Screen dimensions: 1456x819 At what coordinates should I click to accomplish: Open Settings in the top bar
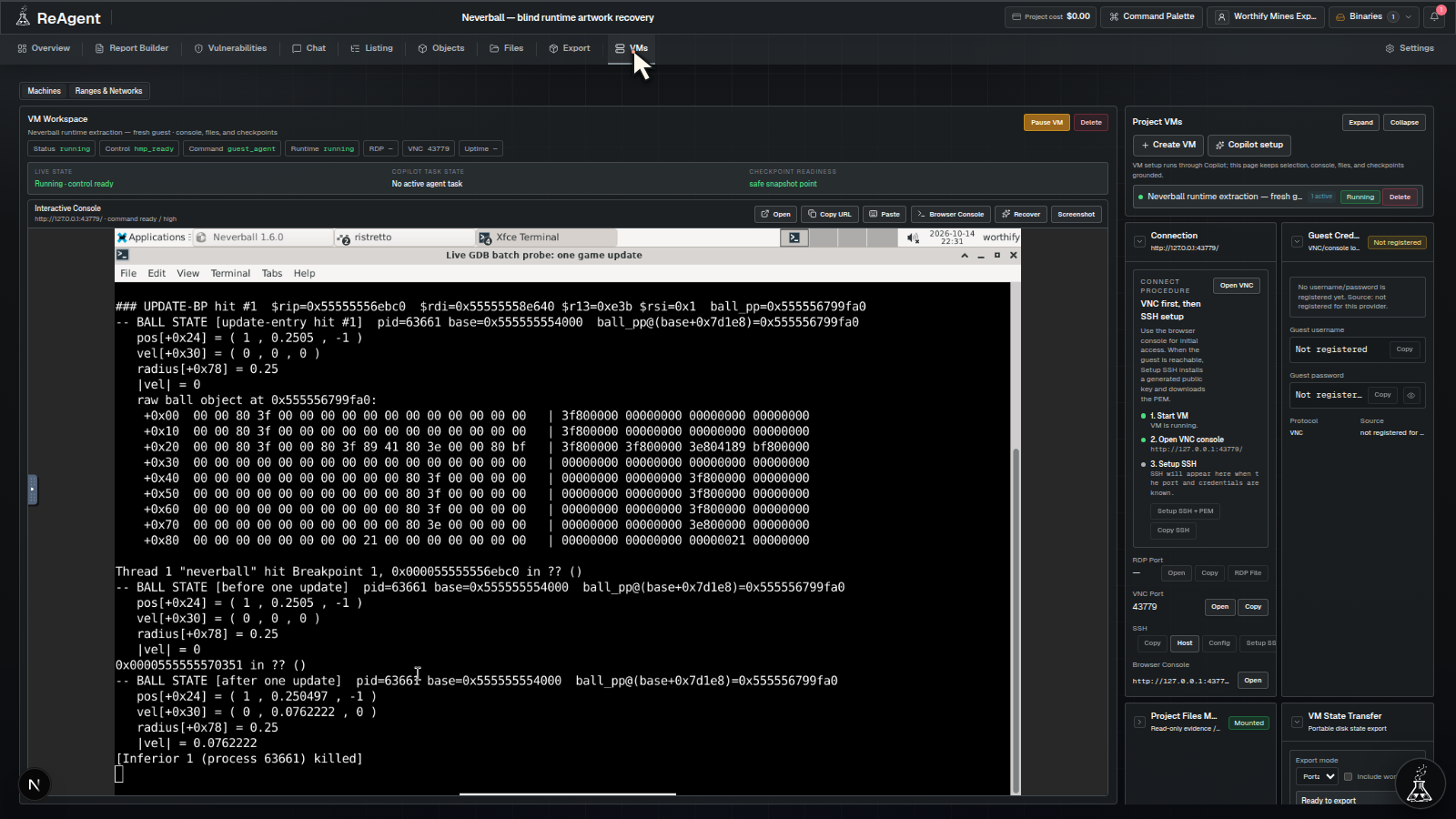(1410, 48)
